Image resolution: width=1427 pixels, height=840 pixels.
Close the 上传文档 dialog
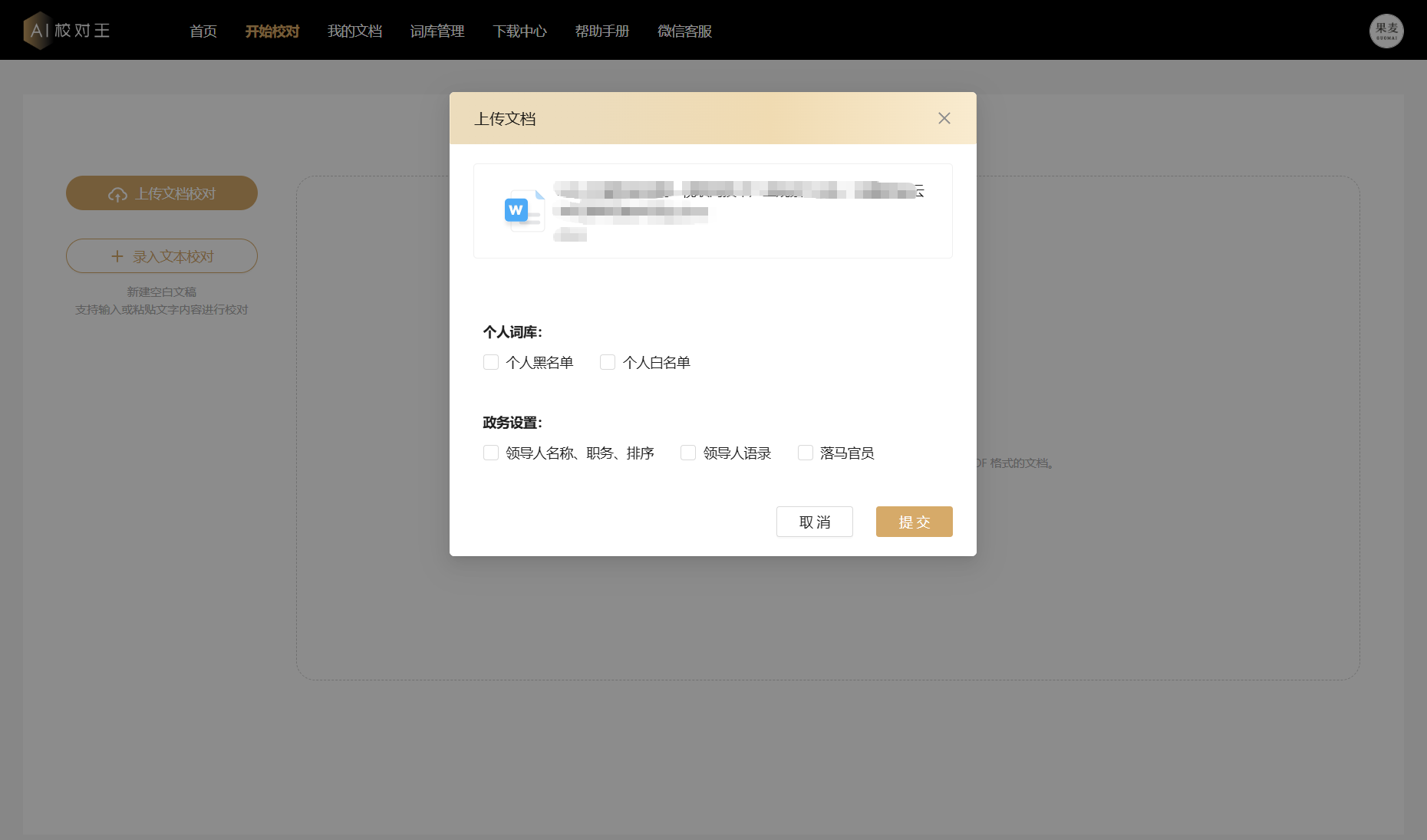pos(944,118)
